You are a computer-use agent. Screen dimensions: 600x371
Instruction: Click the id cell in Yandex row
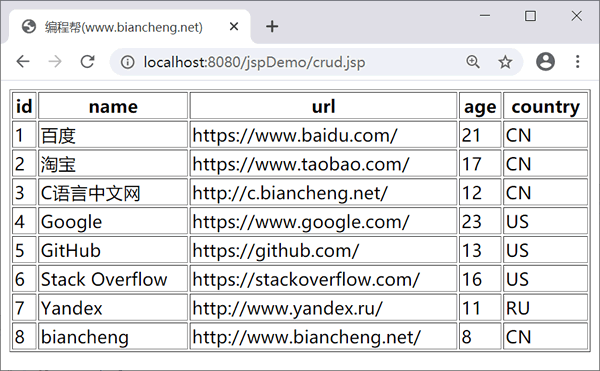pos(24,308)
